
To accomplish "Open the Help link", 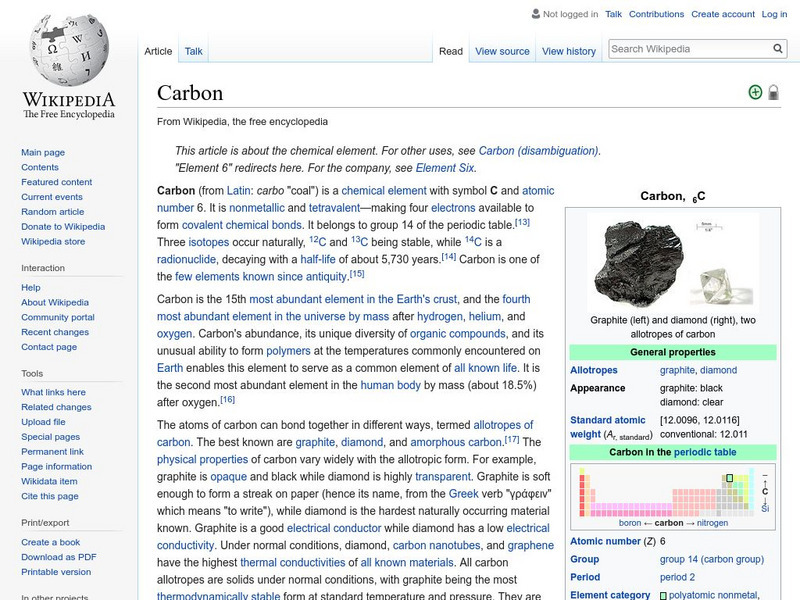I will click(x=31, y=287).
